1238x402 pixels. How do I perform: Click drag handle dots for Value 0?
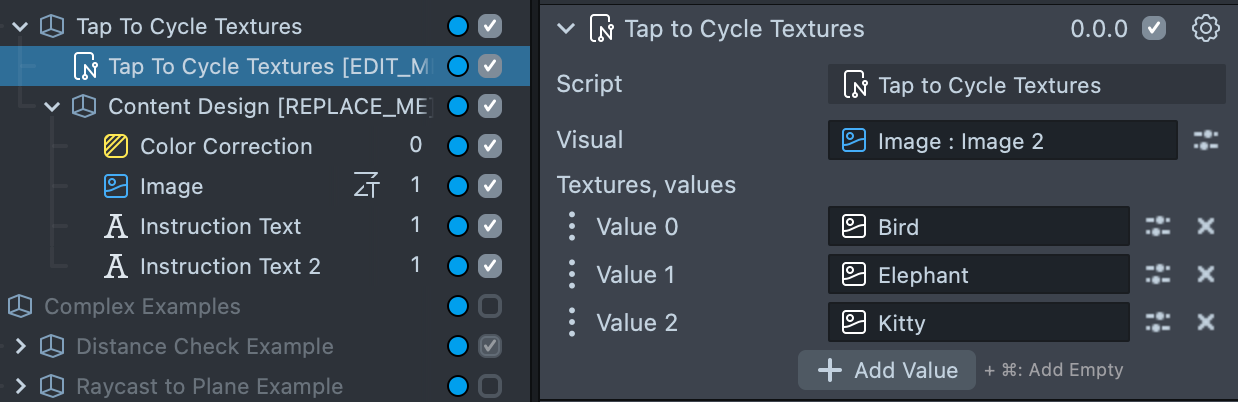pos(571,227)
